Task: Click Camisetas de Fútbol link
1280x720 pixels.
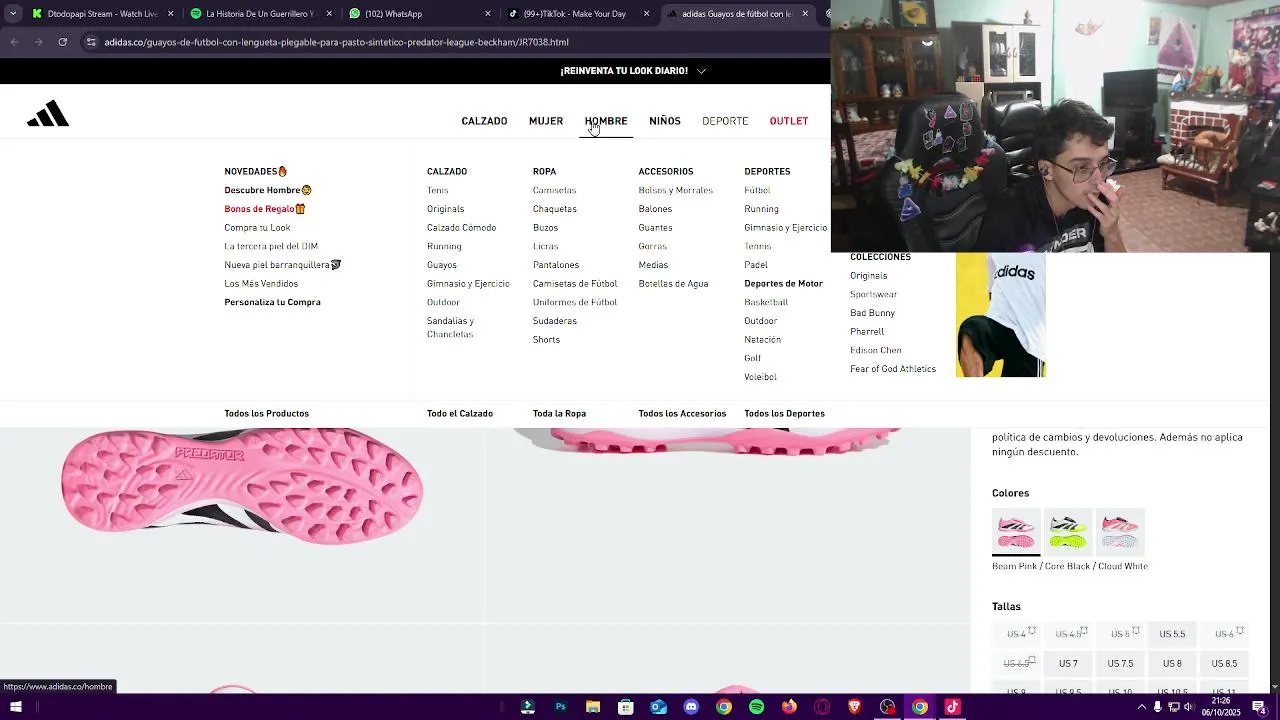Action: 575,284
